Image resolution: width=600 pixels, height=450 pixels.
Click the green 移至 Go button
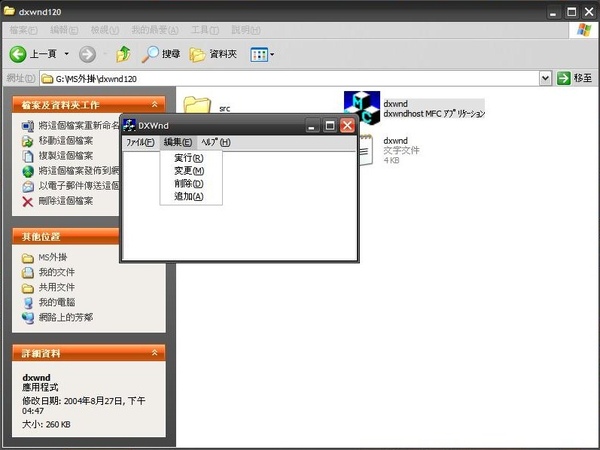[574, 78]
